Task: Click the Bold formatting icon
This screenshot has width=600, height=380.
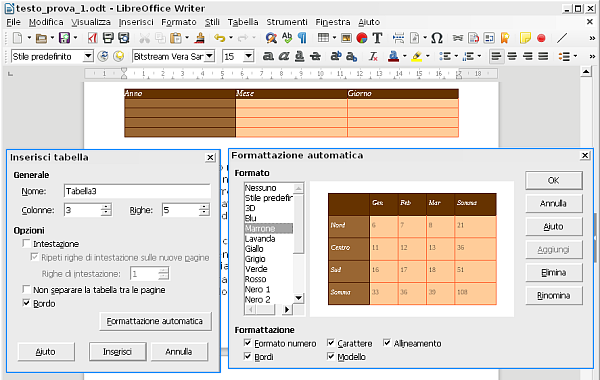Action: pos(268,57)
